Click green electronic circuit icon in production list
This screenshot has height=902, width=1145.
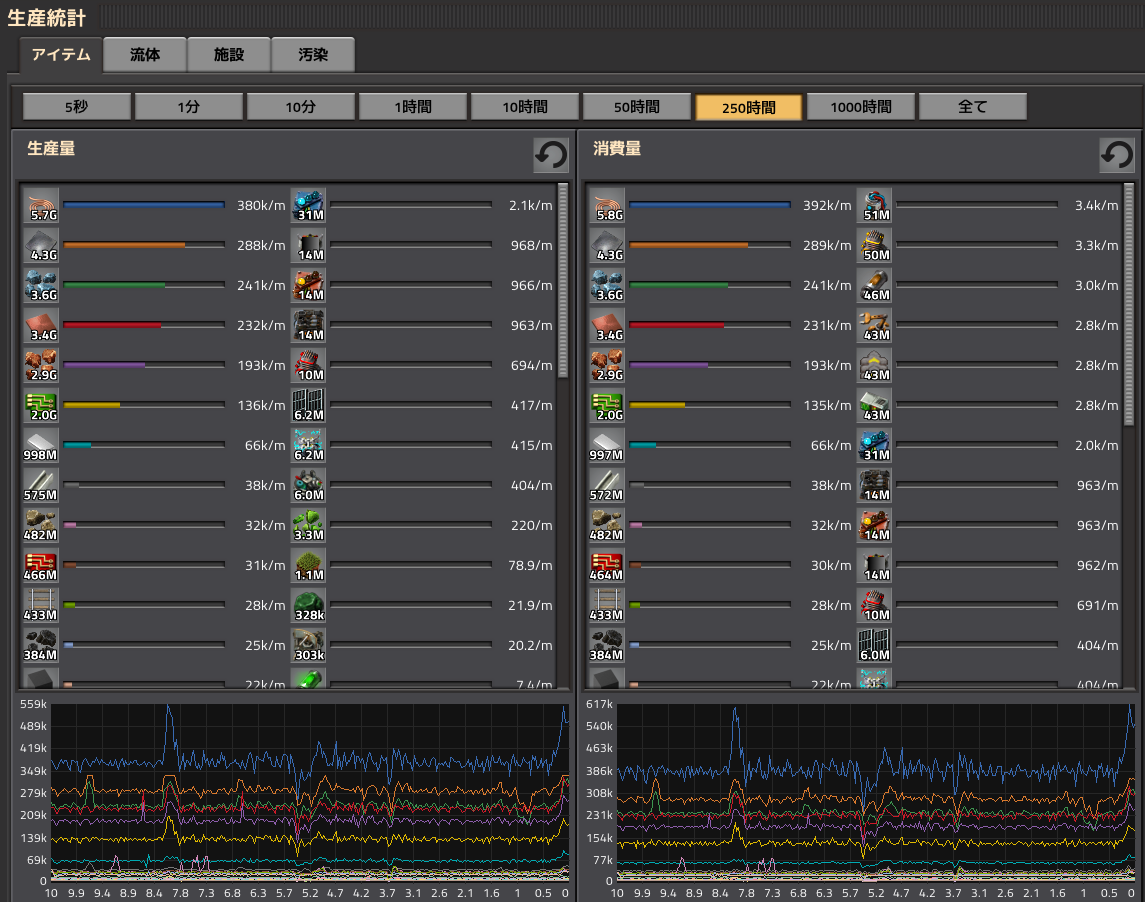42,406
